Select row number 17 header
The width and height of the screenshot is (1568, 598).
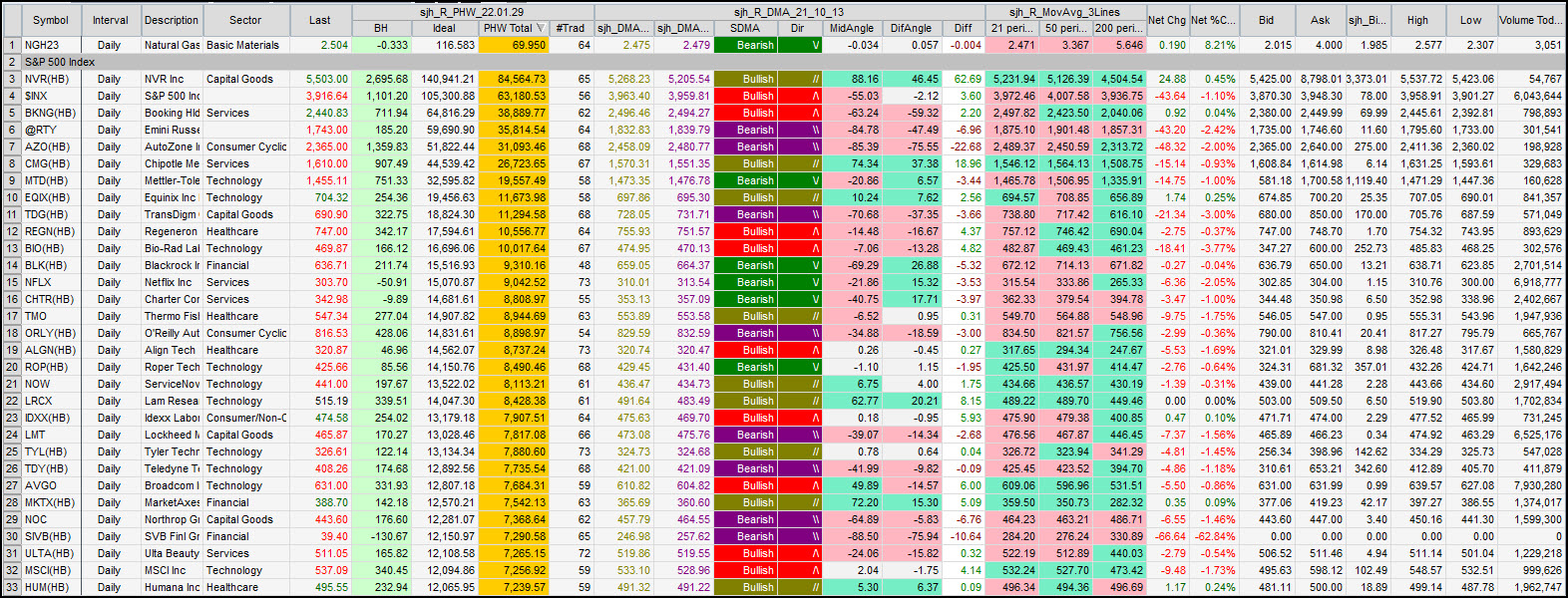click(12, 316)
